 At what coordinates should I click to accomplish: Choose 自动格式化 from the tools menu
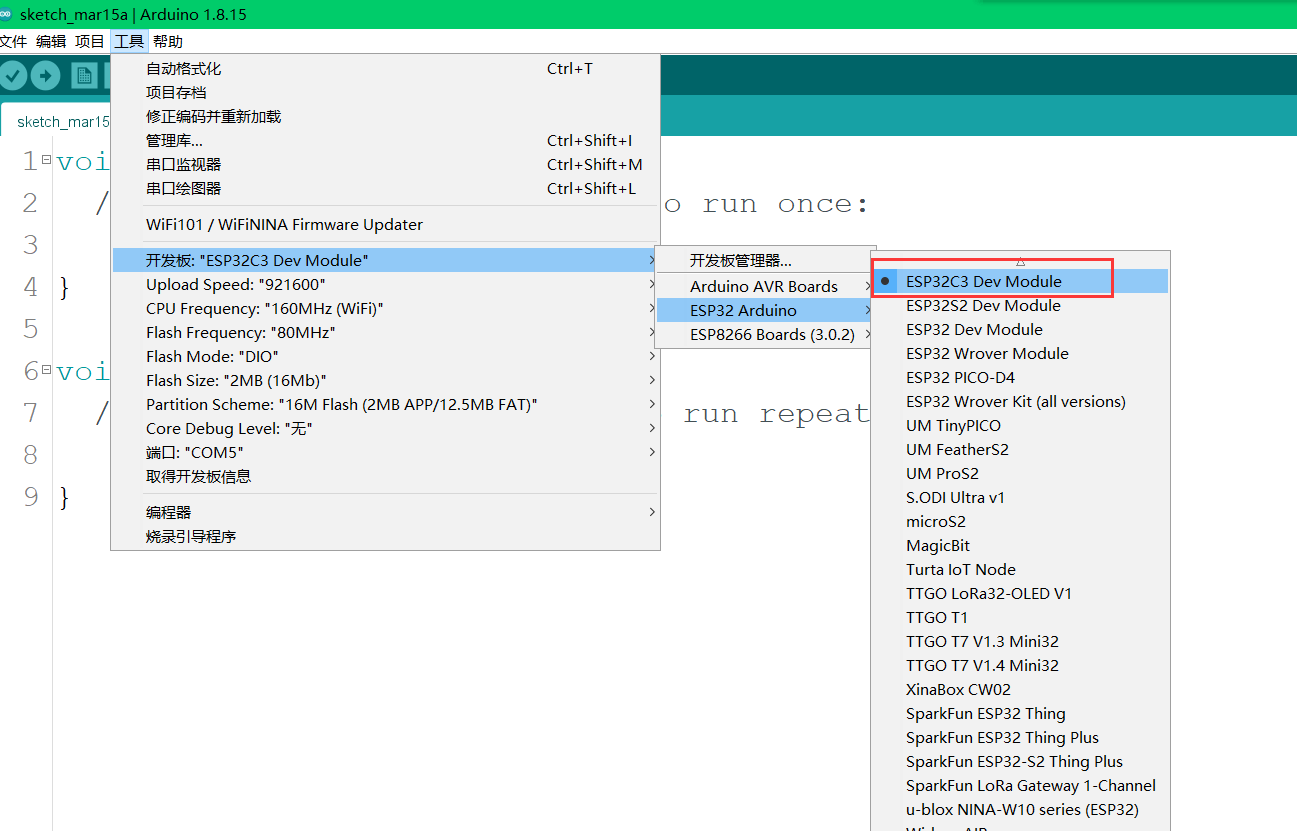385,69
